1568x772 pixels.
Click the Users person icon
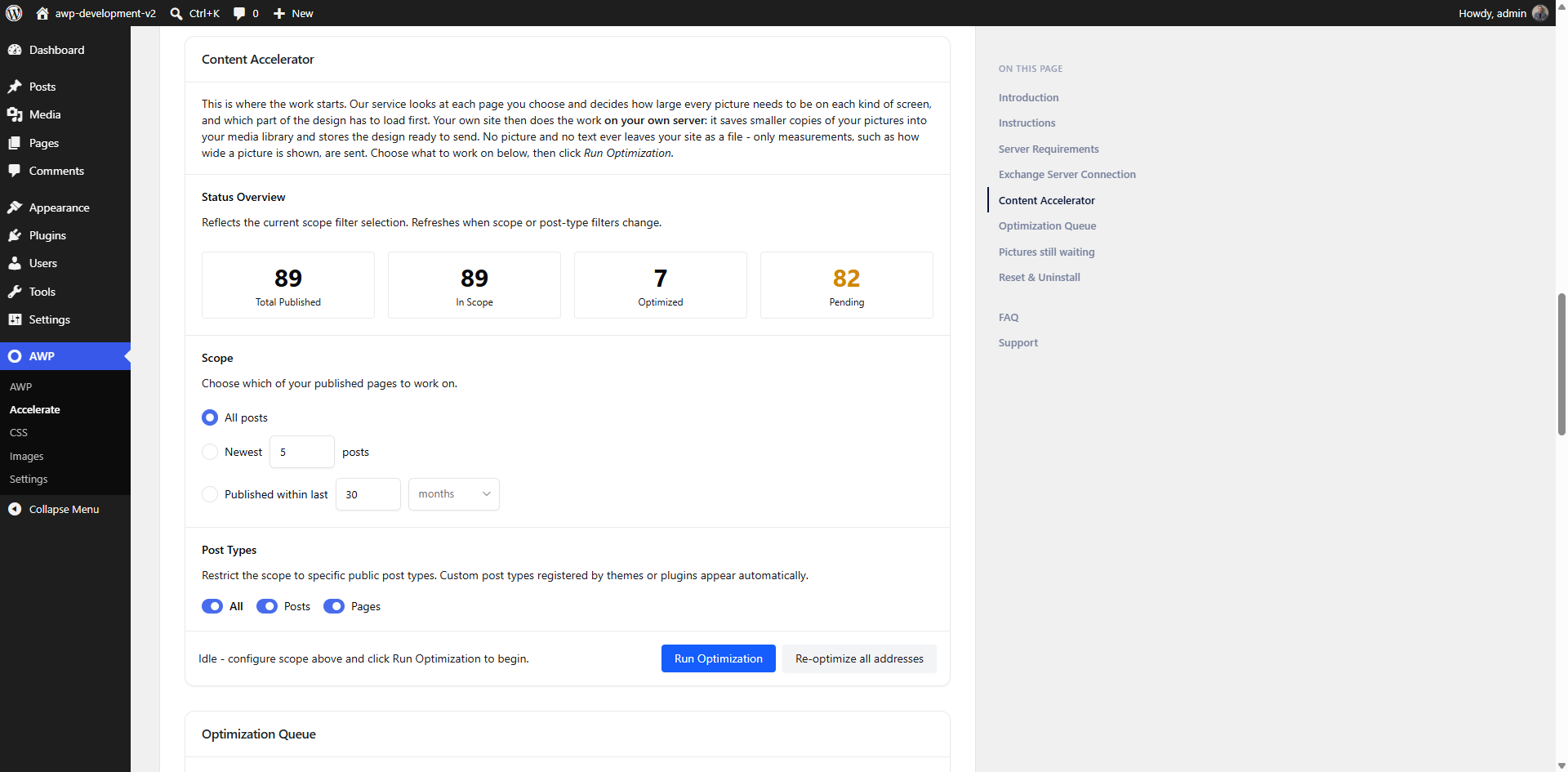15,263
